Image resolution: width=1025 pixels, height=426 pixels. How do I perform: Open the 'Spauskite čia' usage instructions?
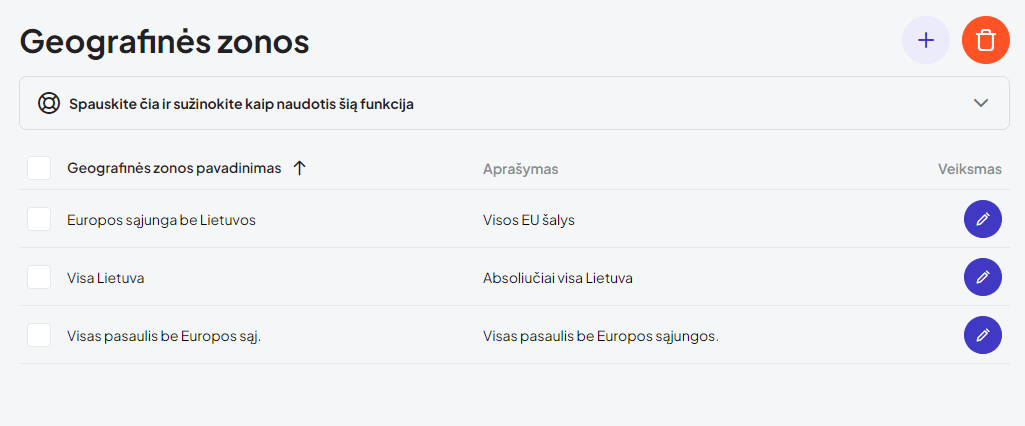point(241,103)
